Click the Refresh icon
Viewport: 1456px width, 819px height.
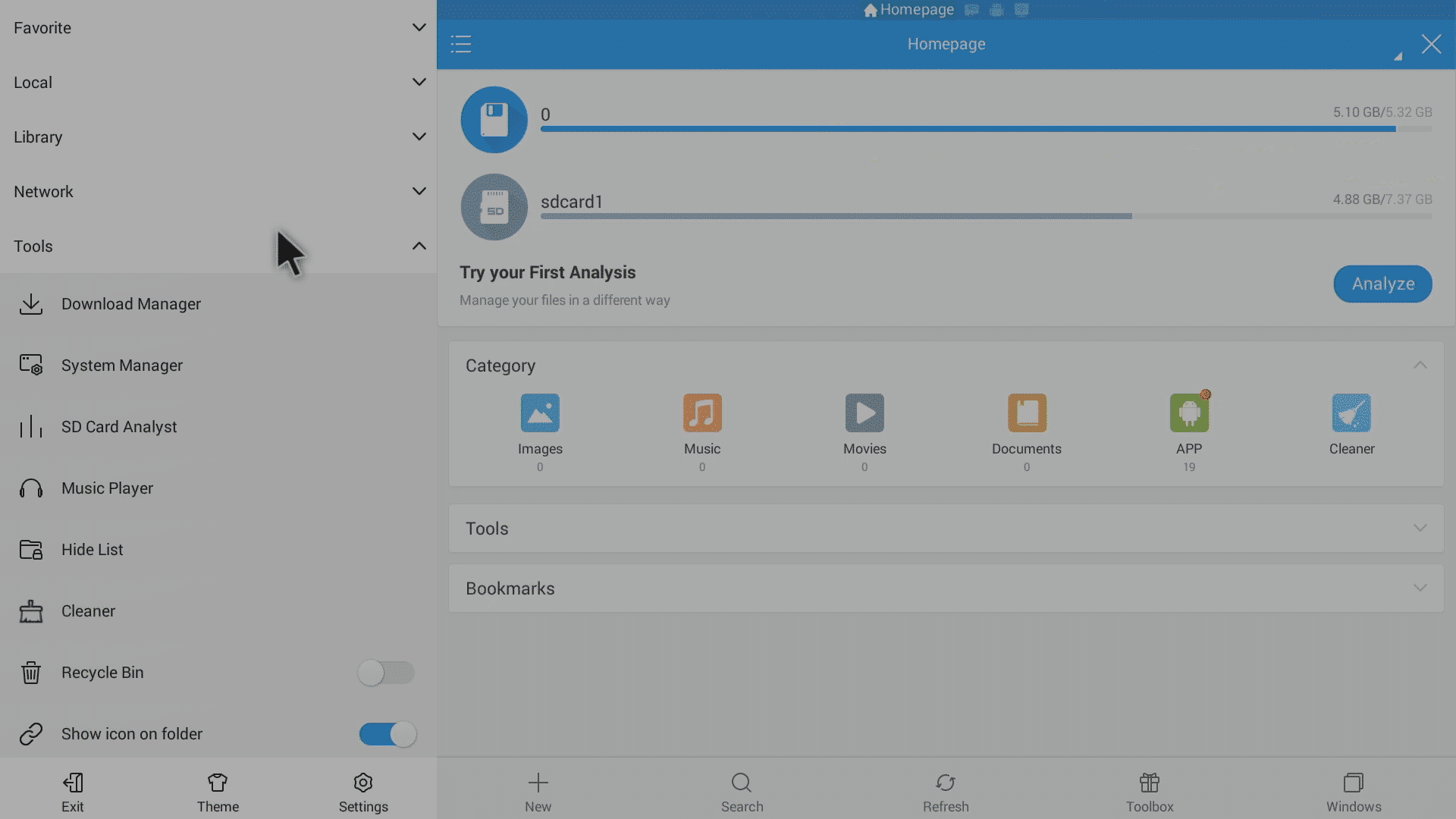coord(946,783)
